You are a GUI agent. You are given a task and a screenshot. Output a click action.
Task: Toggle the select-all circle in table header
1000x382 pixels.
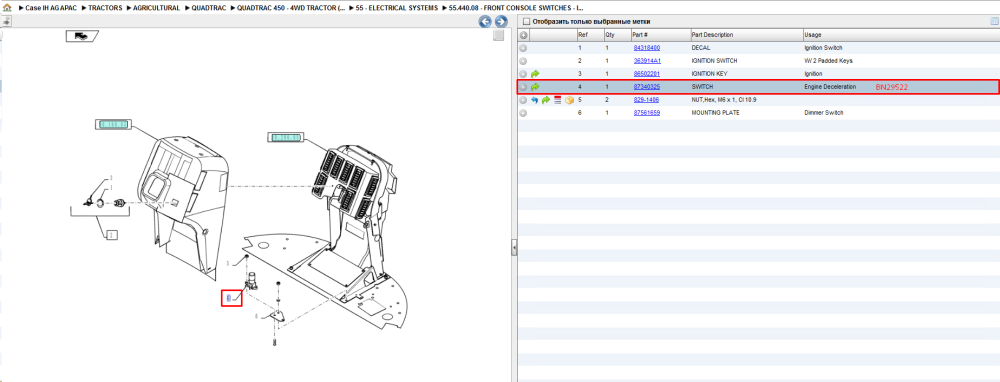523,35
